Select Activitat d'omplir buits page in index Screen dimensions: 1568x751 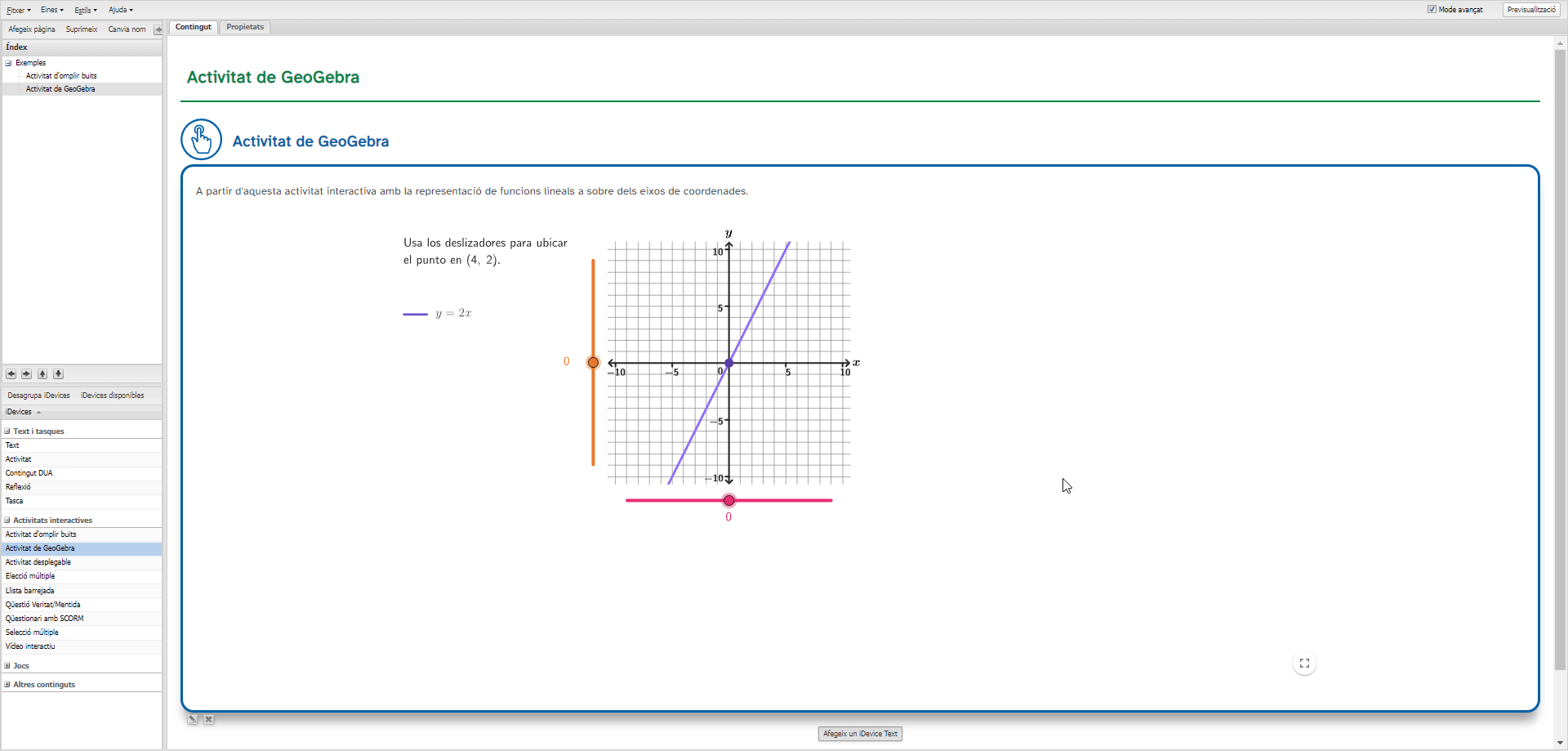pyautogui.click(x=61, y=76)
